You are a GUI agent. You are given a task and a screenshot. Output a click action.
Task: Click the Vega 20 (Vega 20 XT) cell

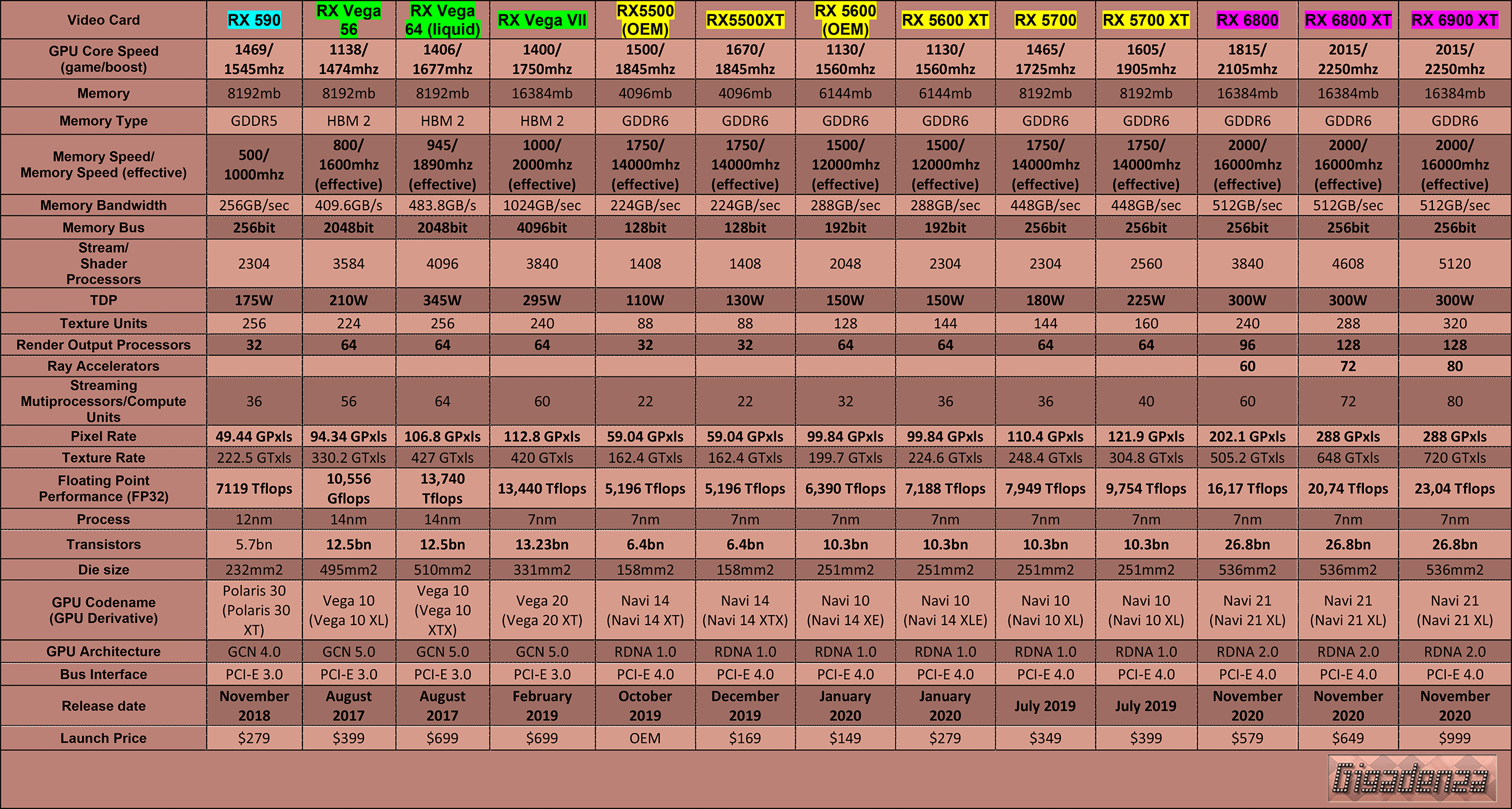[542, 610]
